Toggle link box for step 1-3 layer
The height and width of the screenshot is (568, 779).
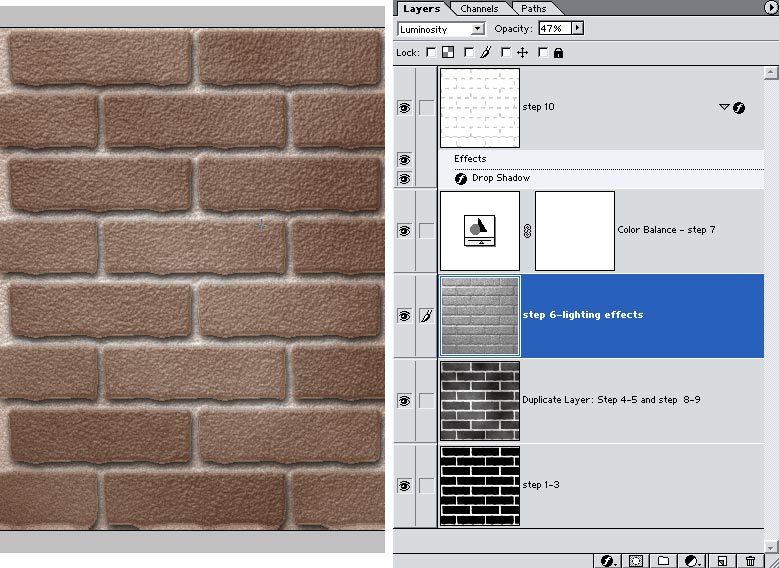426,486
